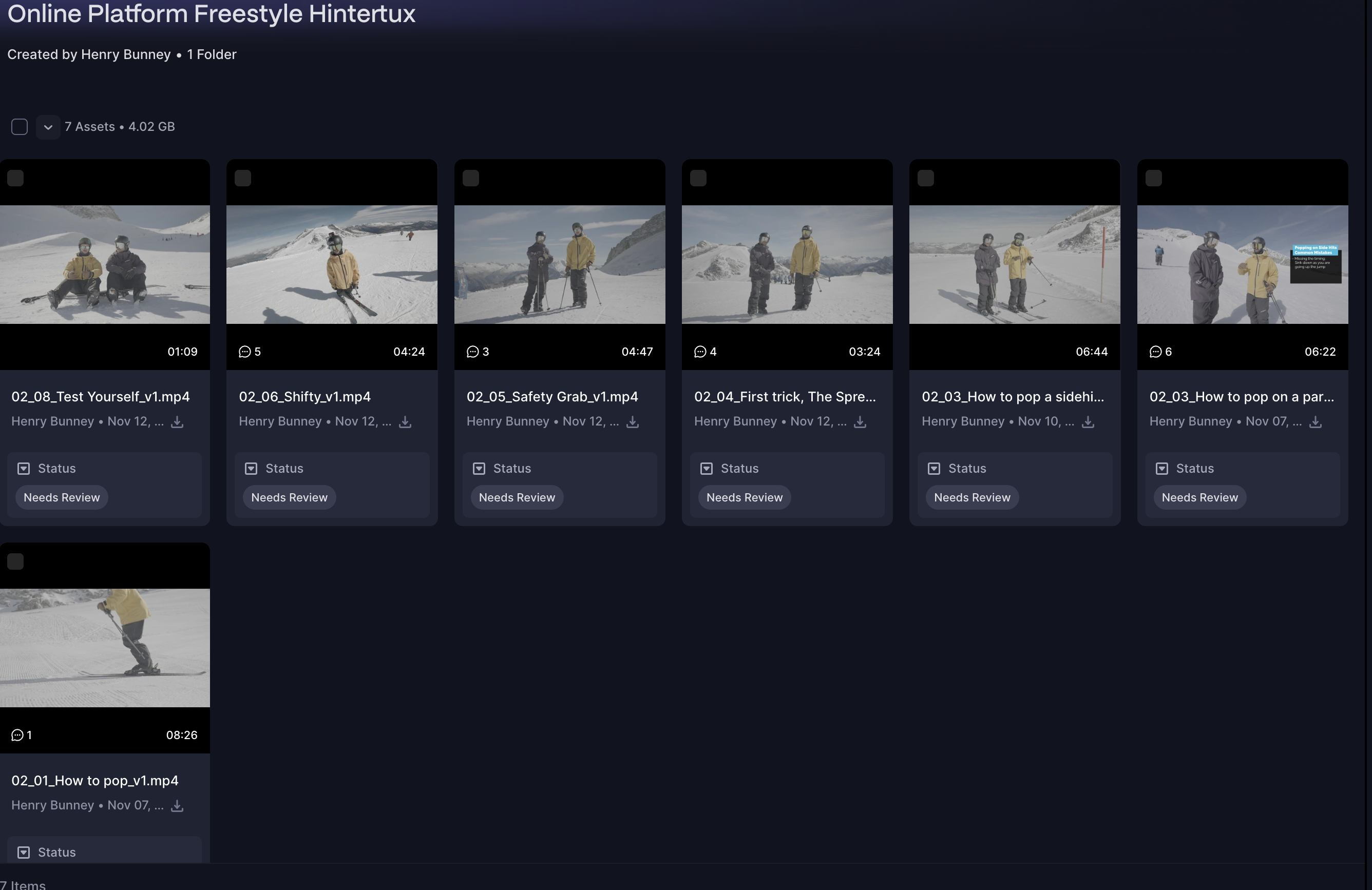Image resolution: width=1372 pixels, height=890 pixels.
Task: Tick the checkbox on 02_01_How to pop thumbnail
Action: tap(15, 562)
